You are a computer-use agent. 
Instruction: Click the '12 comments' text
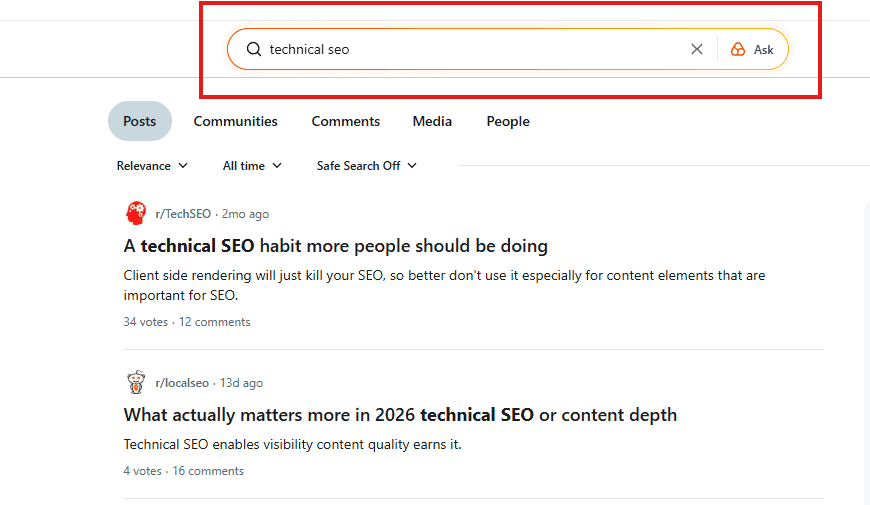pos(214,322)
